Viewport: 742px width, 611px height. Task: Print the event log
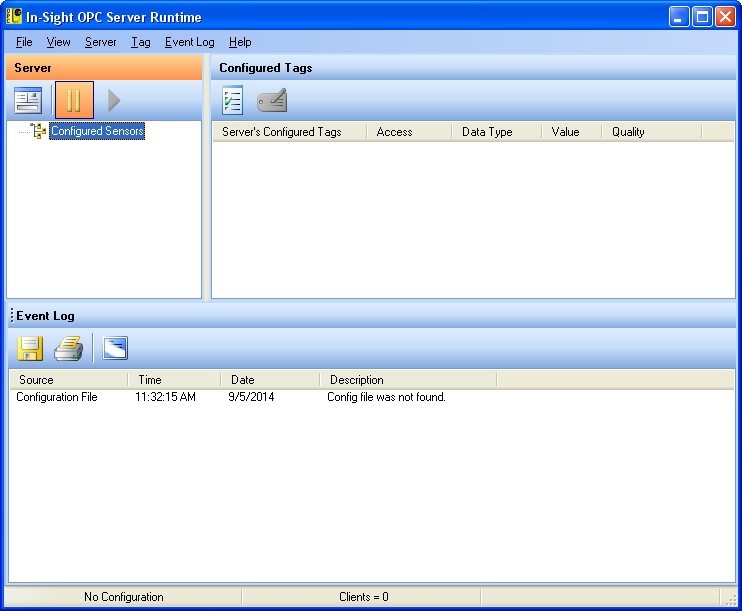click(x=69, y=349)
